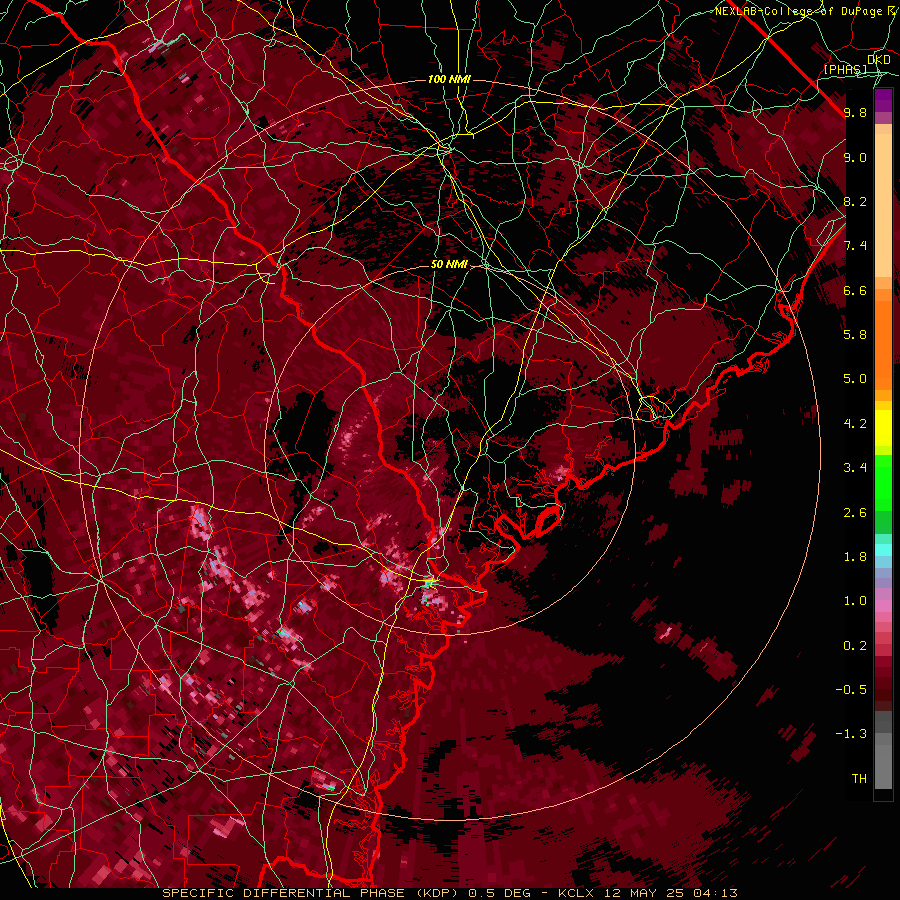Click the 5.8 value on the color scale
Image resolution: width=900 pixels, height=900 pixels.
click(855, 334)
